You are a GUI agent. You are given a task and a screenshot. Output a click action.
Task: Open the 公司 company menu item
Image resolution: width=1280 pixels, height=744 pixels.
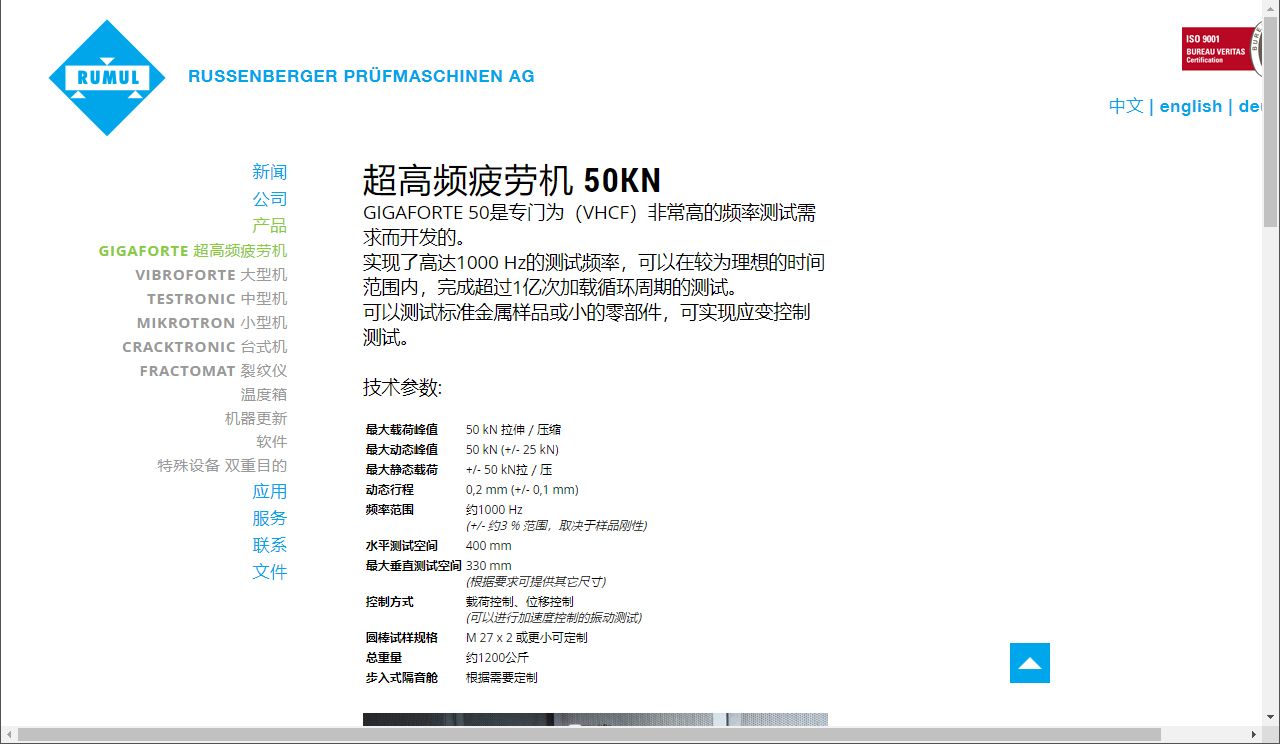269,199
